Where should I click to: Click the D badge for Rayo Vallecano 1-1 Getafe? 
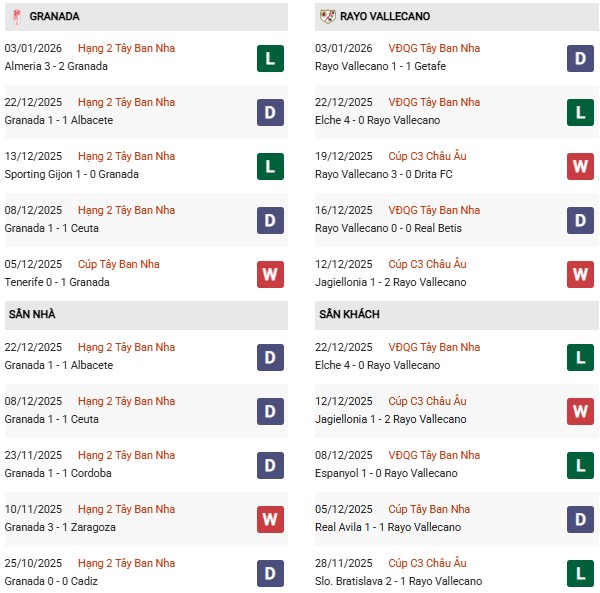click(x=581, y=58)
